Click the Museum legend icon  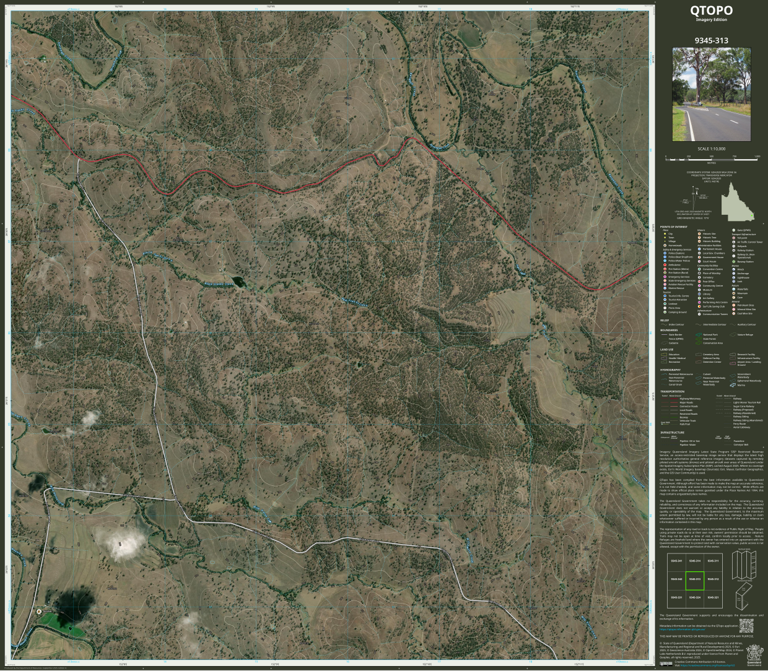(699, 290)
